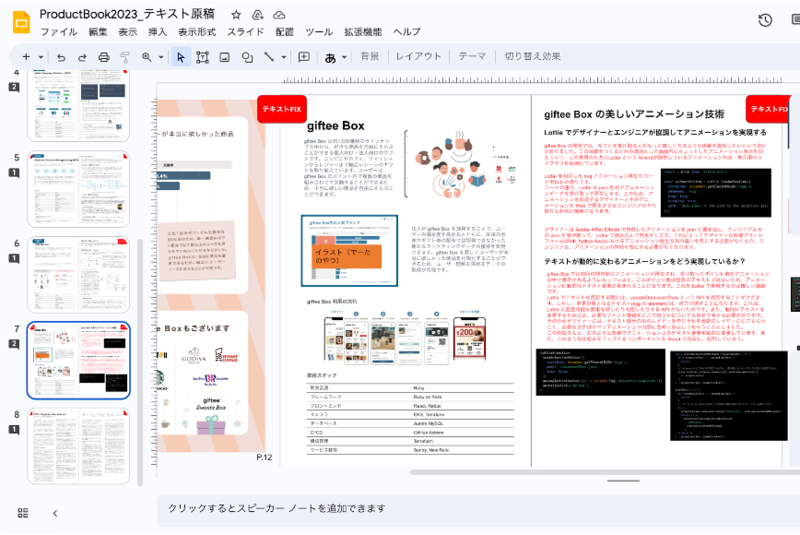Viewport: 800px width, 535px height.
Task: Open the ファイル menu
Action: coord(59,32)
